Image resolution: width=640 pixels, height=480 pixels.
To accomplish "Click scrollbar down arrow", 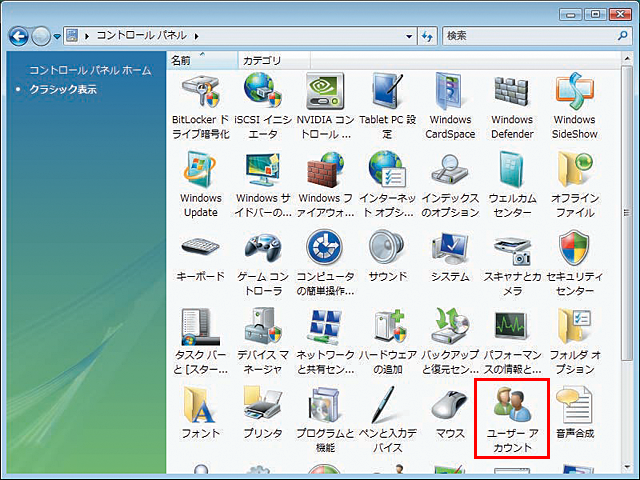I will [x=627, y=467].
